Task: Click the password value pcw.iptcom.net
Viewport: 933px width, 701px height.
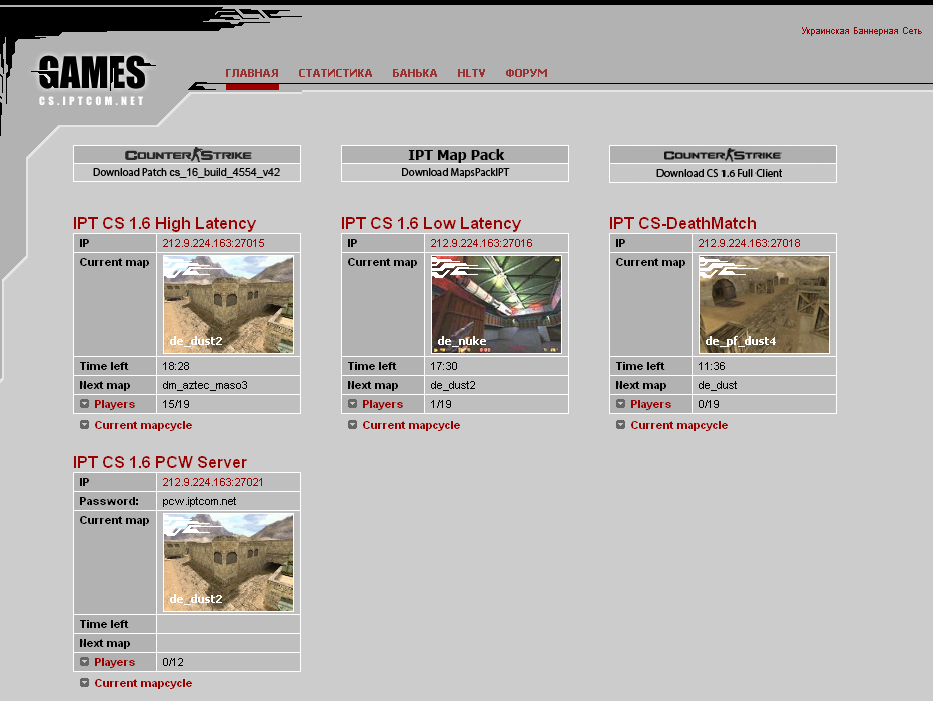Action: [x=199, y=502]
